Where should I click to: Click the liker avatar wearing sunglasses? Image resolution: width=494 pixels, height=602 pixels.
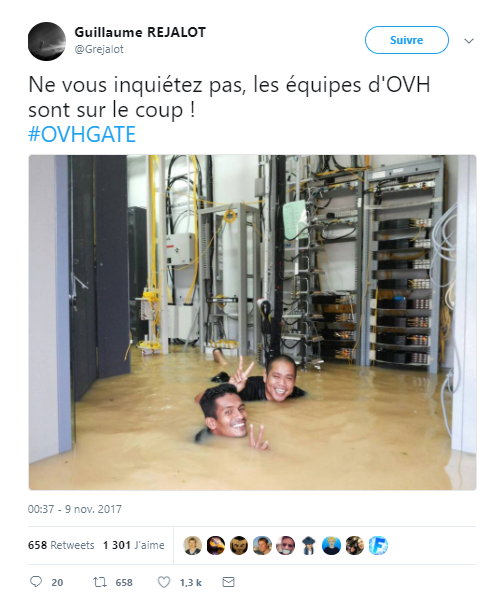[x=286, y=546]
